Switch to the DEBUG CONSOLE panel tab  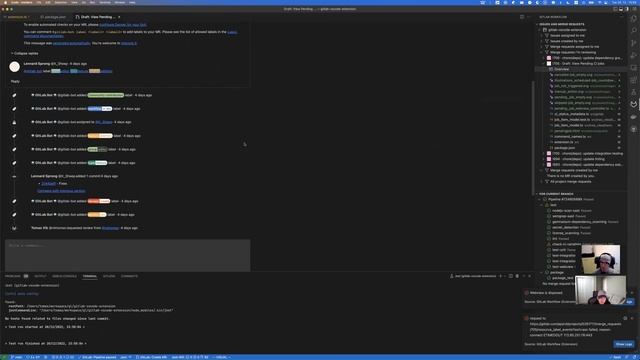coord(64,276)
